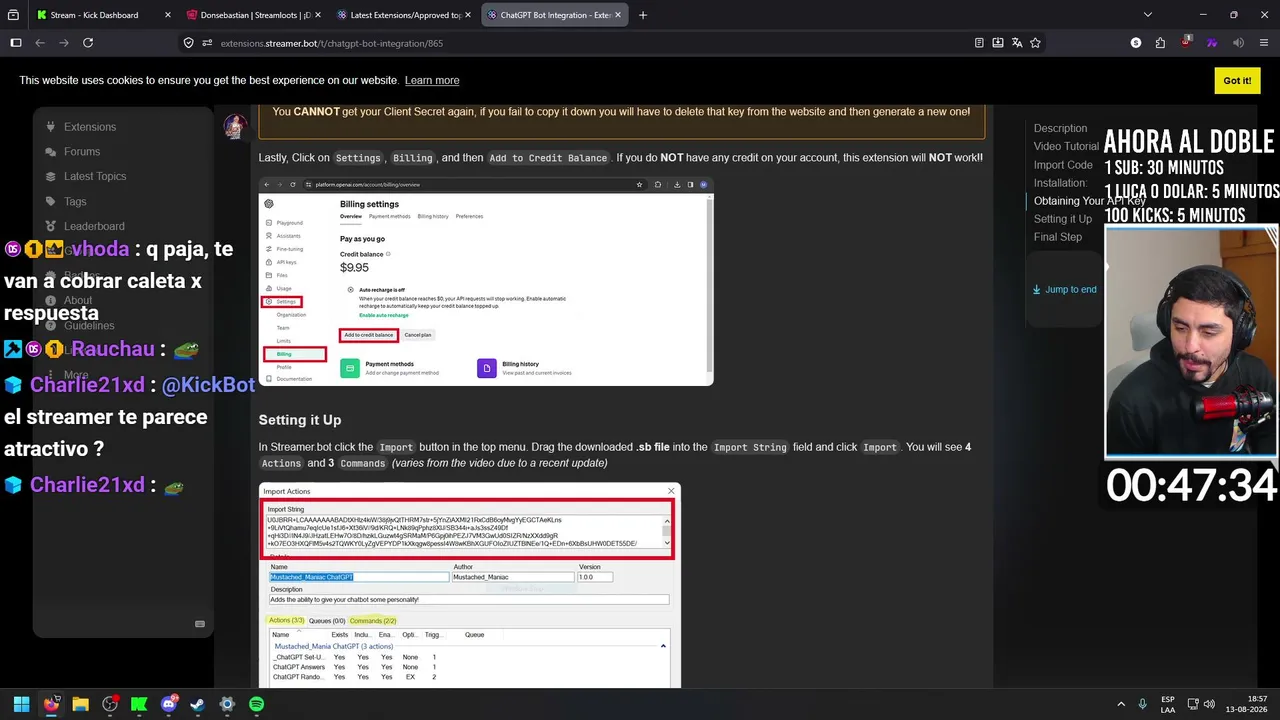Go back to the previous page
Screen dimensions: 1280x720
click(x=40, y=43)
